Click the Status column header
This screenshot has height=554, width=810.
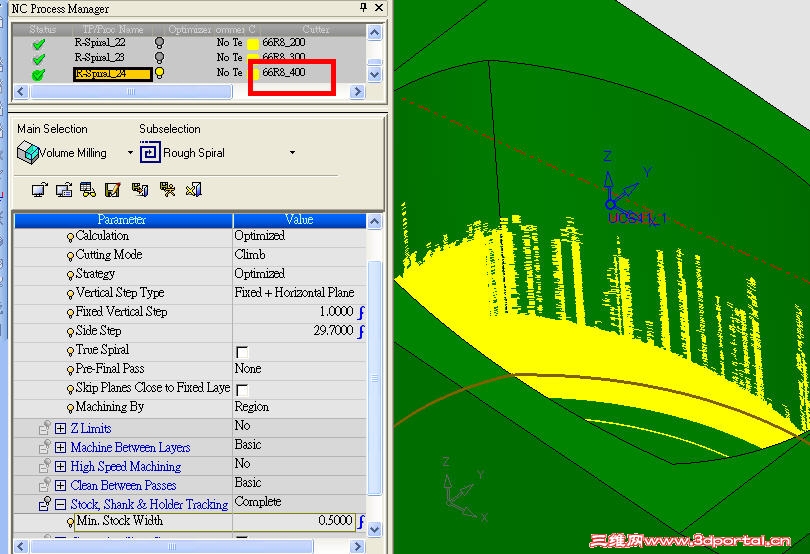pyautogui.click(x=43, y=29)
